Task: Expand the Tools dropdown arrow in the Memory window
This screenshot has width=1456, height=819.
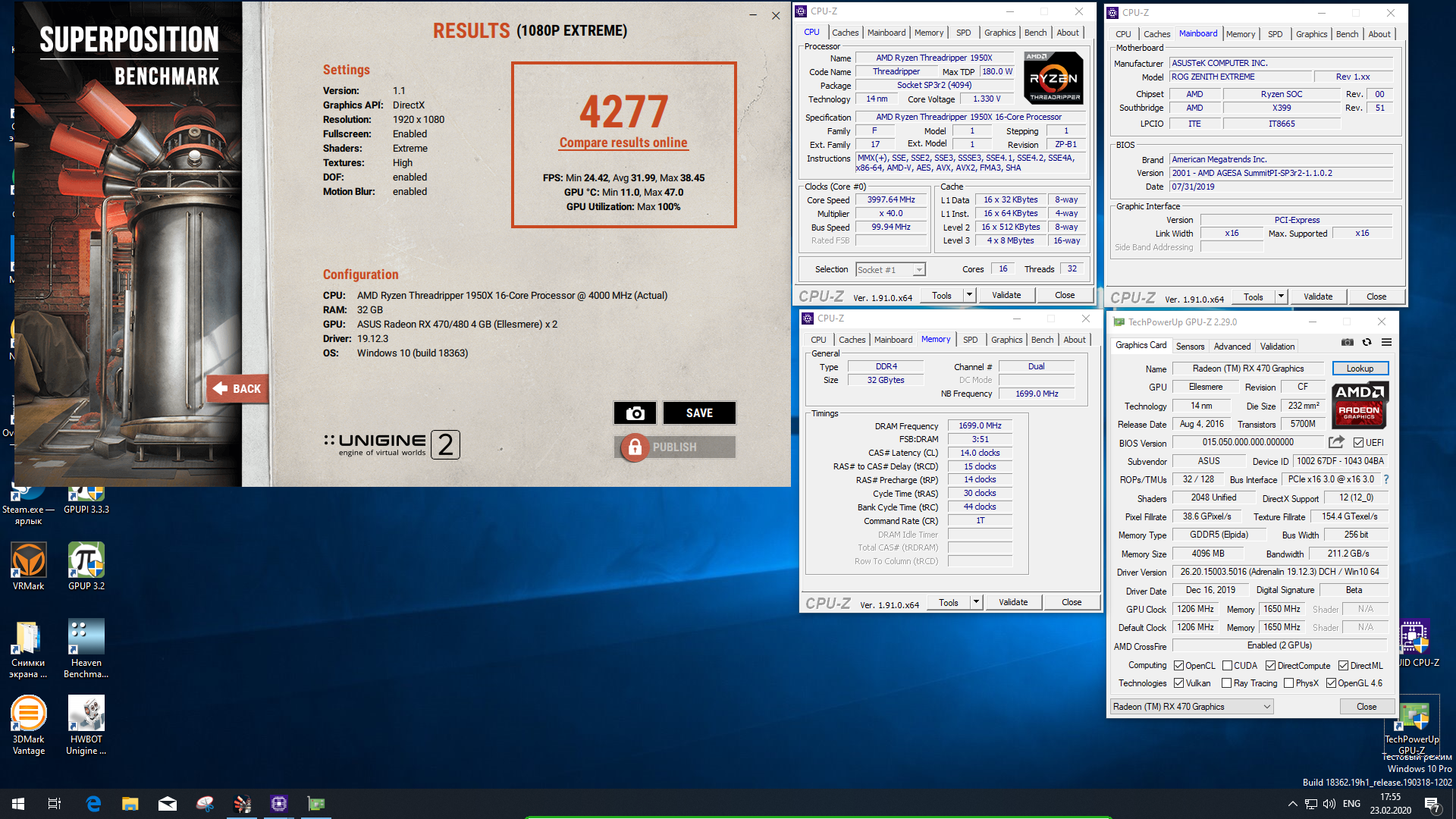Action: pos(976,602)
